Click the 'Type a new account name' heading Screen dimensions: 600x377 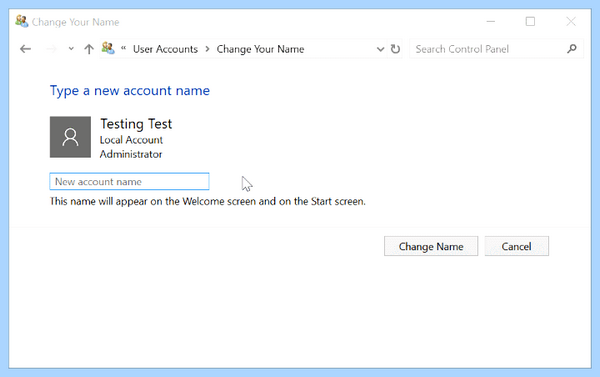(x=130, y=91)
